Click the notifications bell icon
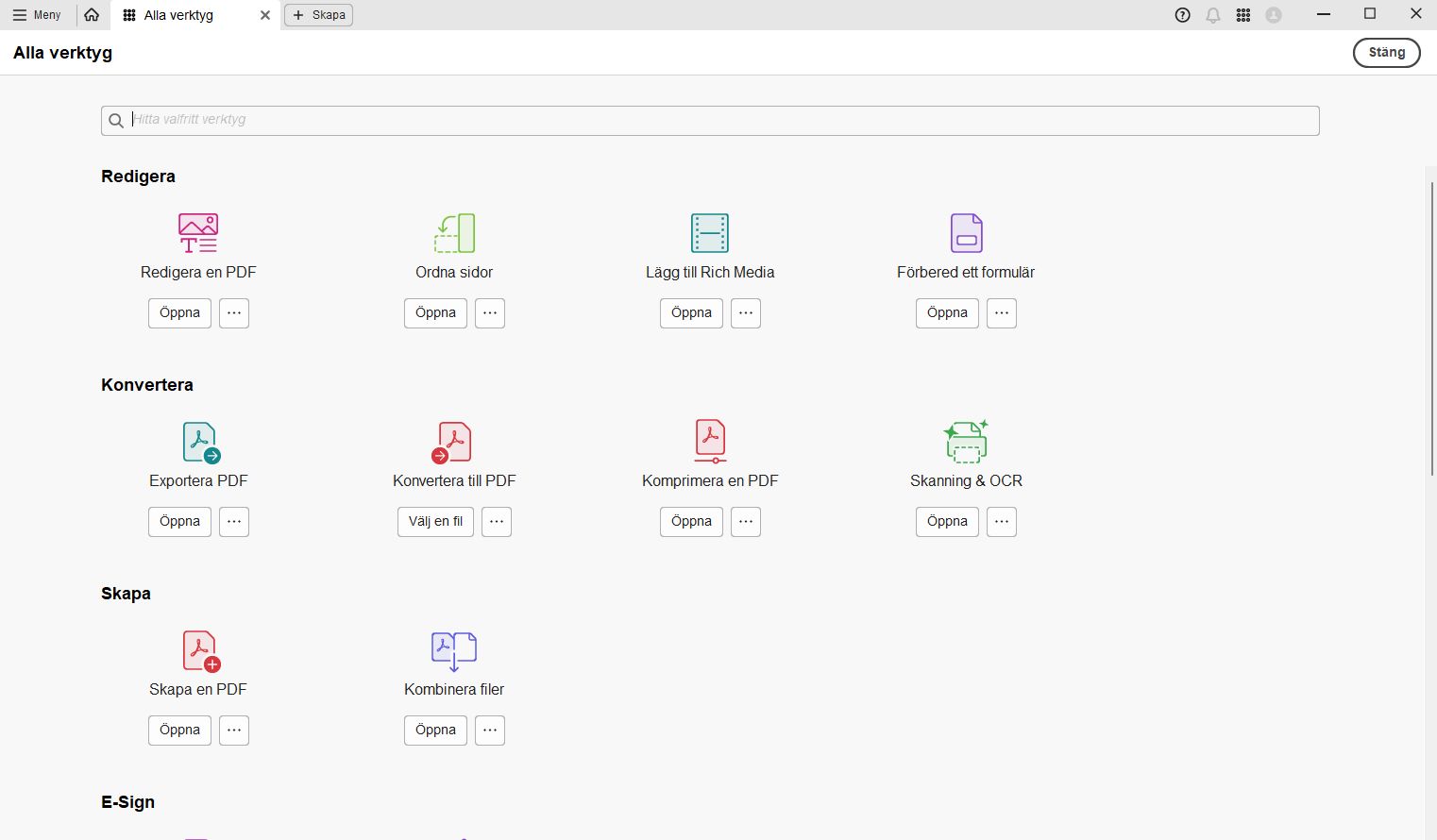 click(1212, 14)
